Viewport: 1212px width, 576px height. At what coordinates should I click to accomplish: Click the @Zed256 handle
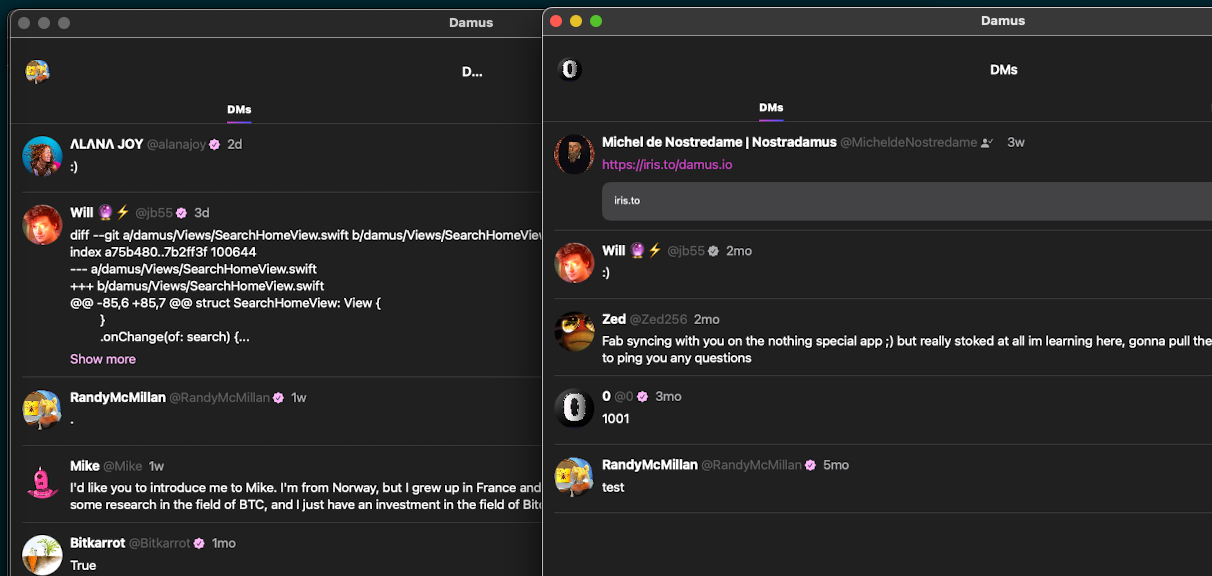659,319
